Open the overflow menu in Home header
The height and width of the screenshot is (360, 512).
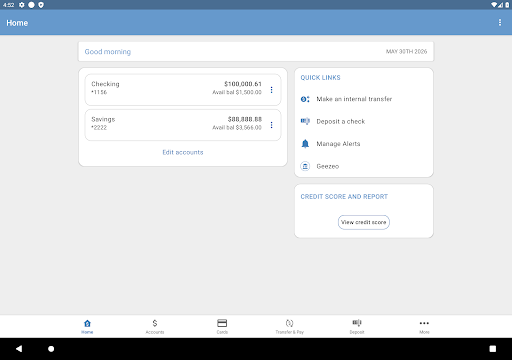click(x=500, y=22)
